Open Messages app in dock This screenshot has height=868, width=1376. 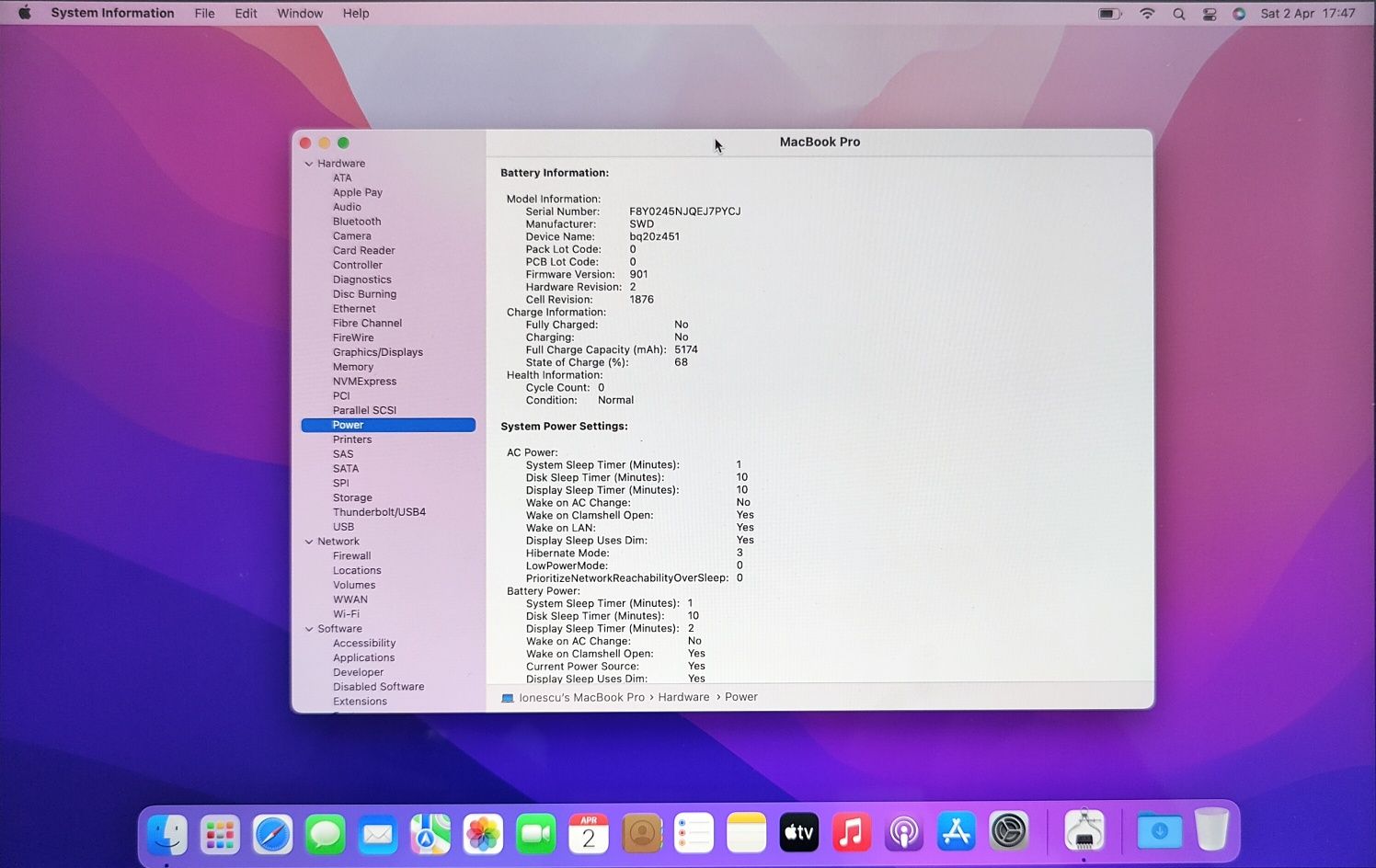(326, 835)
